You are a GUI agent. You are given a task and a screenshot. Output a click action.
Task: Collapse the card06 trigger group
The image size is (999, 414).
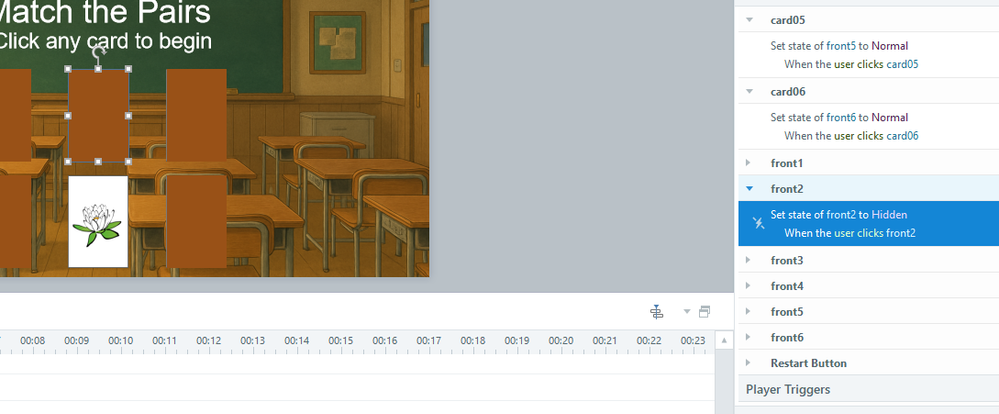point(749,91)
